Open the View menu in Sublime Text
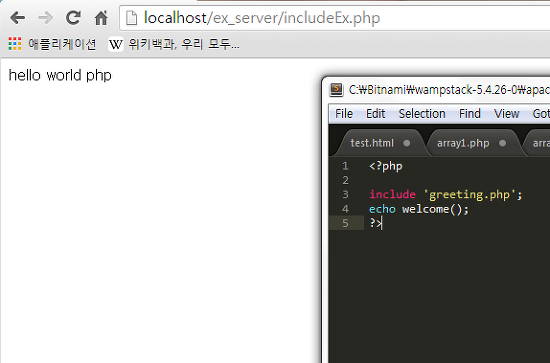Screen dimensions: 550x363 pos(507,114)
